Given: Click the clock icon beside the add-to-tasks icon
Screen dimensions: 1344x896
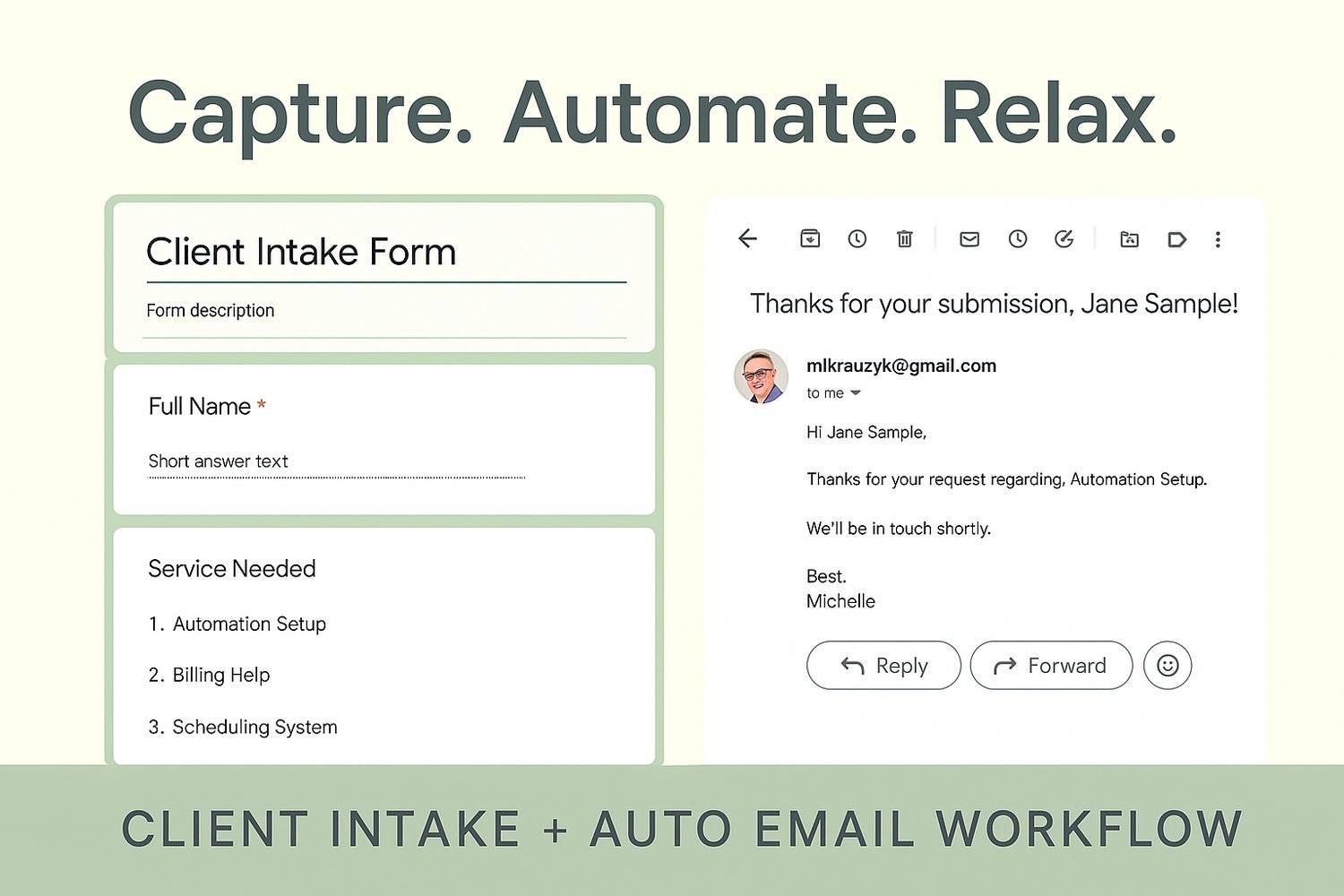Looking at the screenshot, I should pos(1018,238).
